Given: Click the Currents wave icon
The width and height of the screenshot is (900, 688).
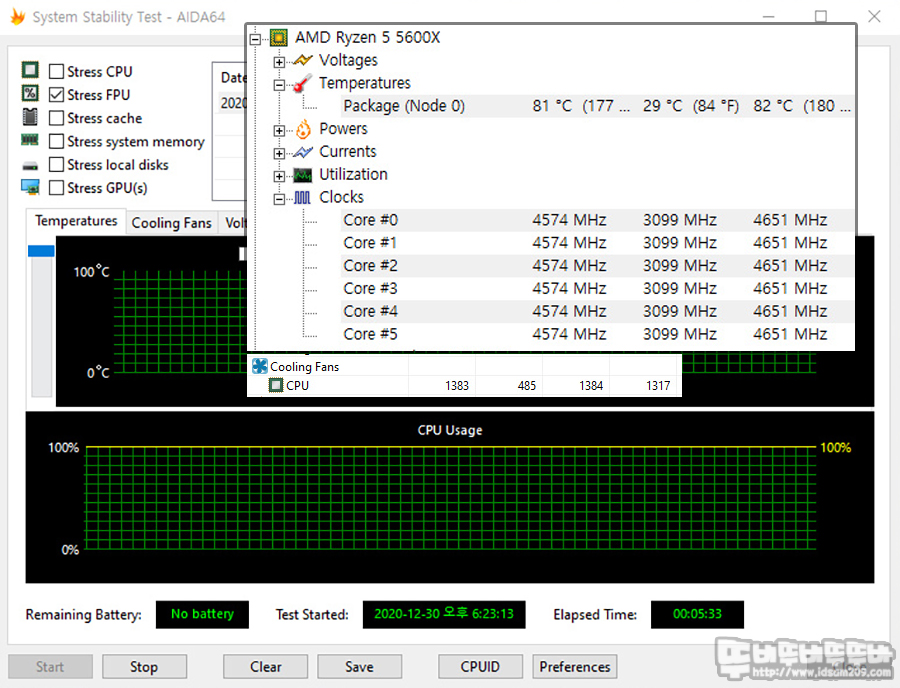Looking at the screenshot, I should coord(302,152).
